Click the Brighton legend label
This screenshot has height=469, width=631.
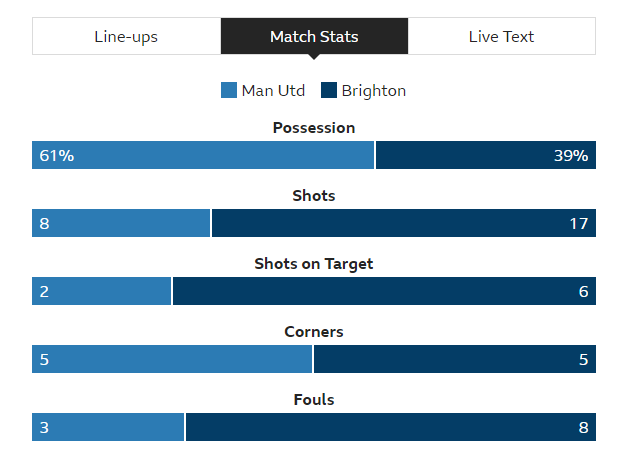coord(374,91)
